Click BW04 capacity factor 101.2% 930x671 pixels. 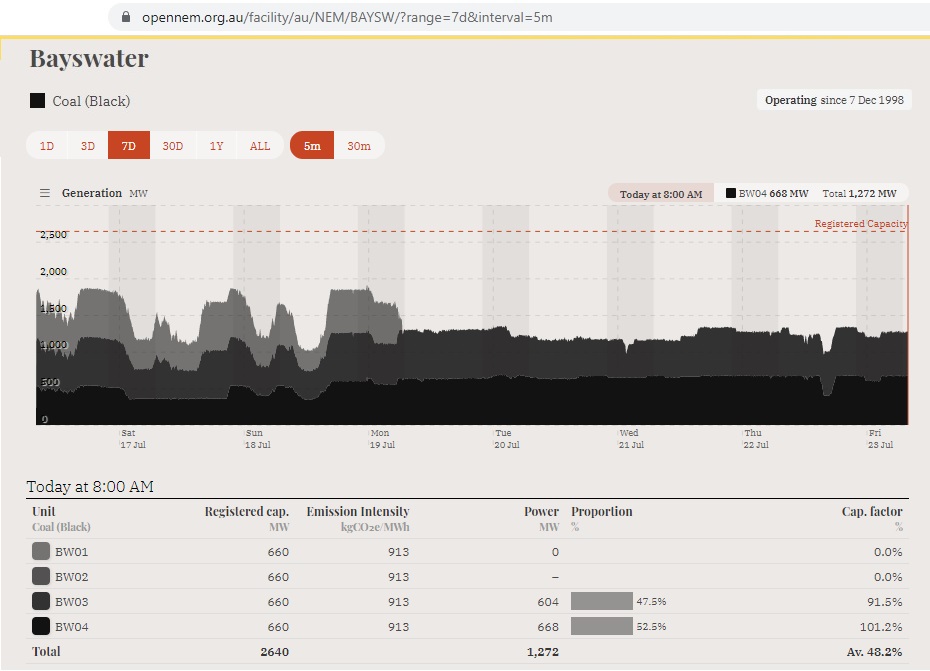pyautogui.click(x=881, y=627)
